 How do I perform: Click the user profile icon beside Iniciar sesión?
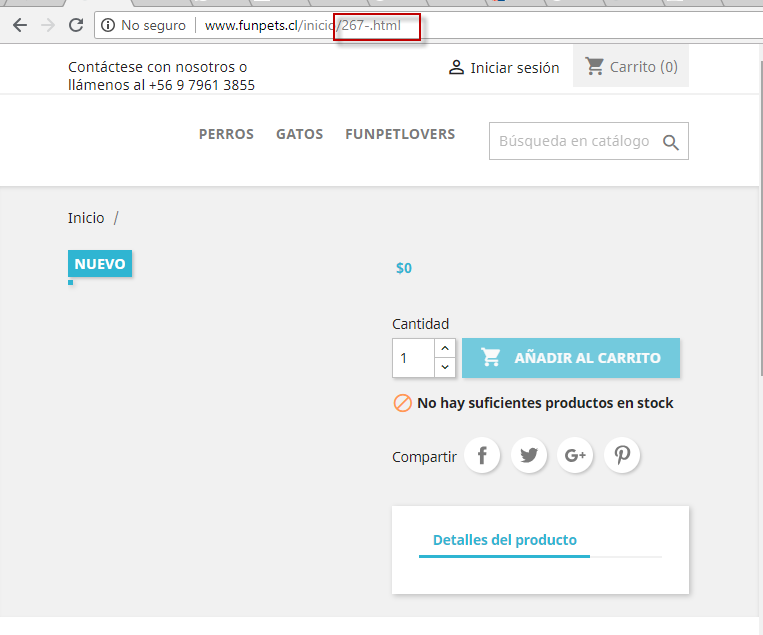pos(456,67)
